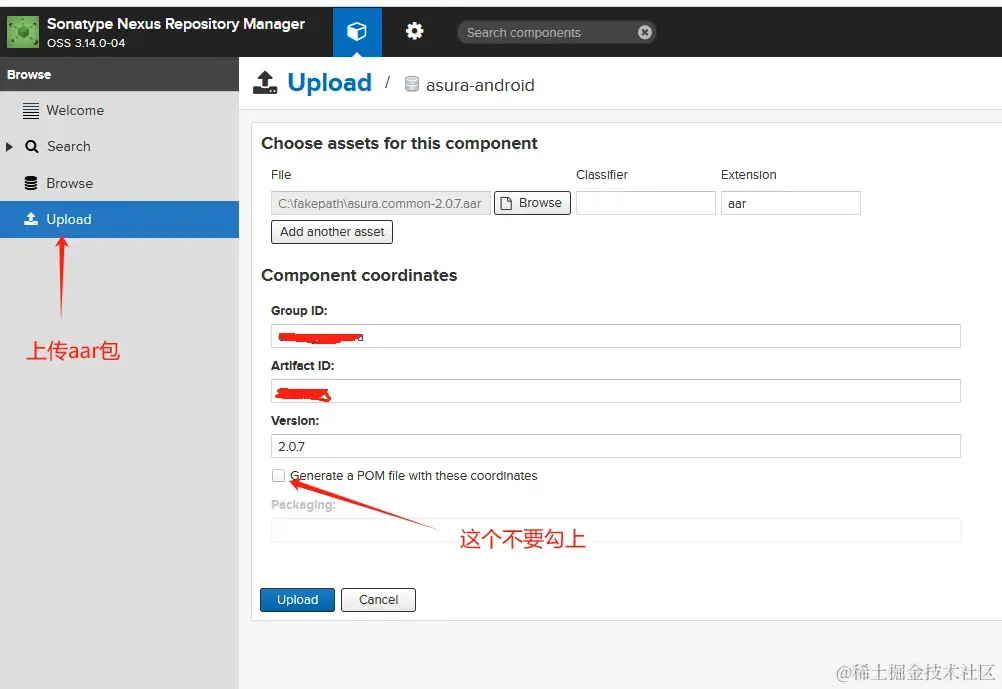Viewport: 1002px width, 689px height.
Task: Focus the Classifier field
Action: [645, 203]
